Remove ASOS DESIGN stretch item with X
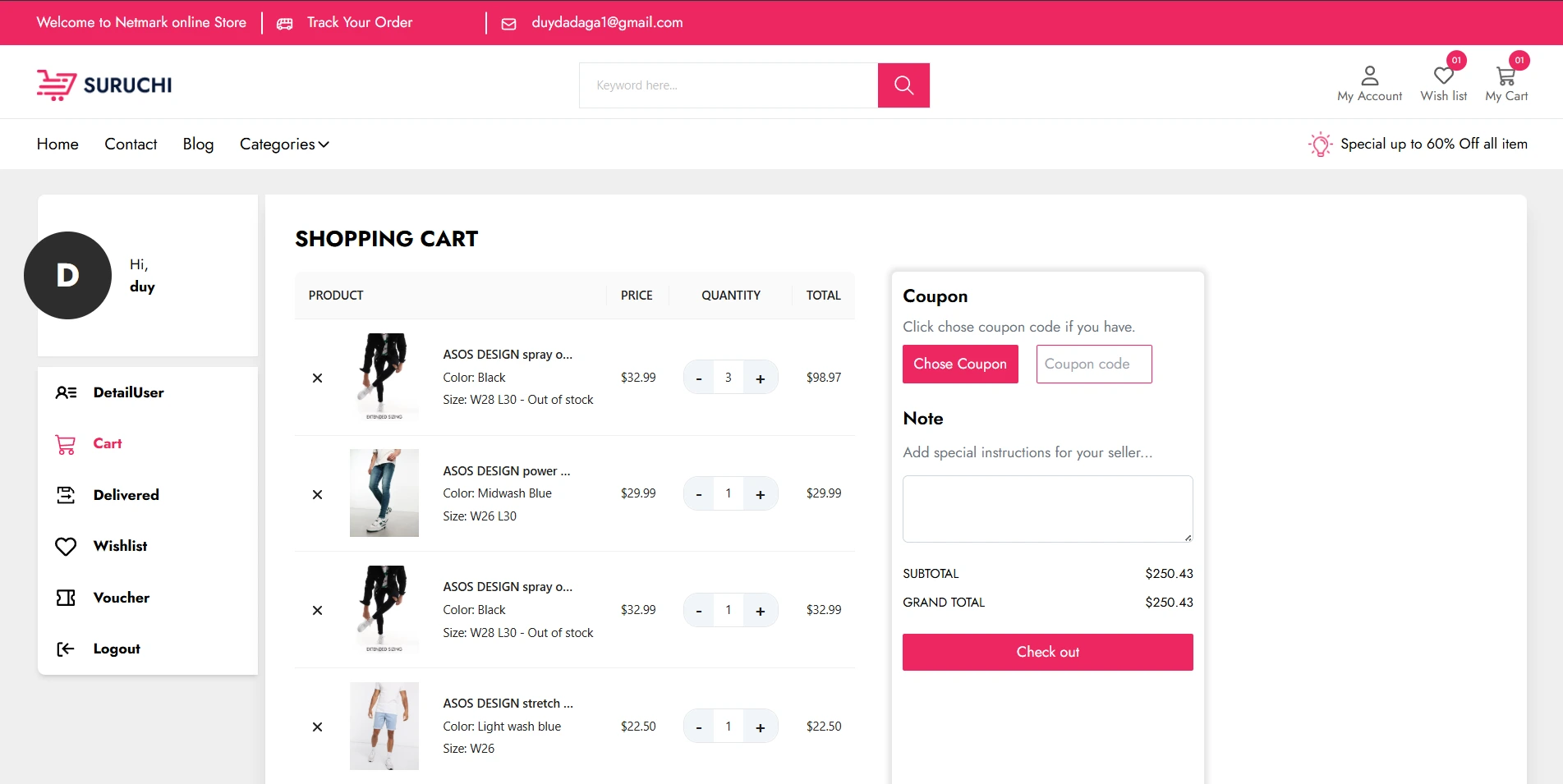The image size is (1563, 784). pos(317,727)
